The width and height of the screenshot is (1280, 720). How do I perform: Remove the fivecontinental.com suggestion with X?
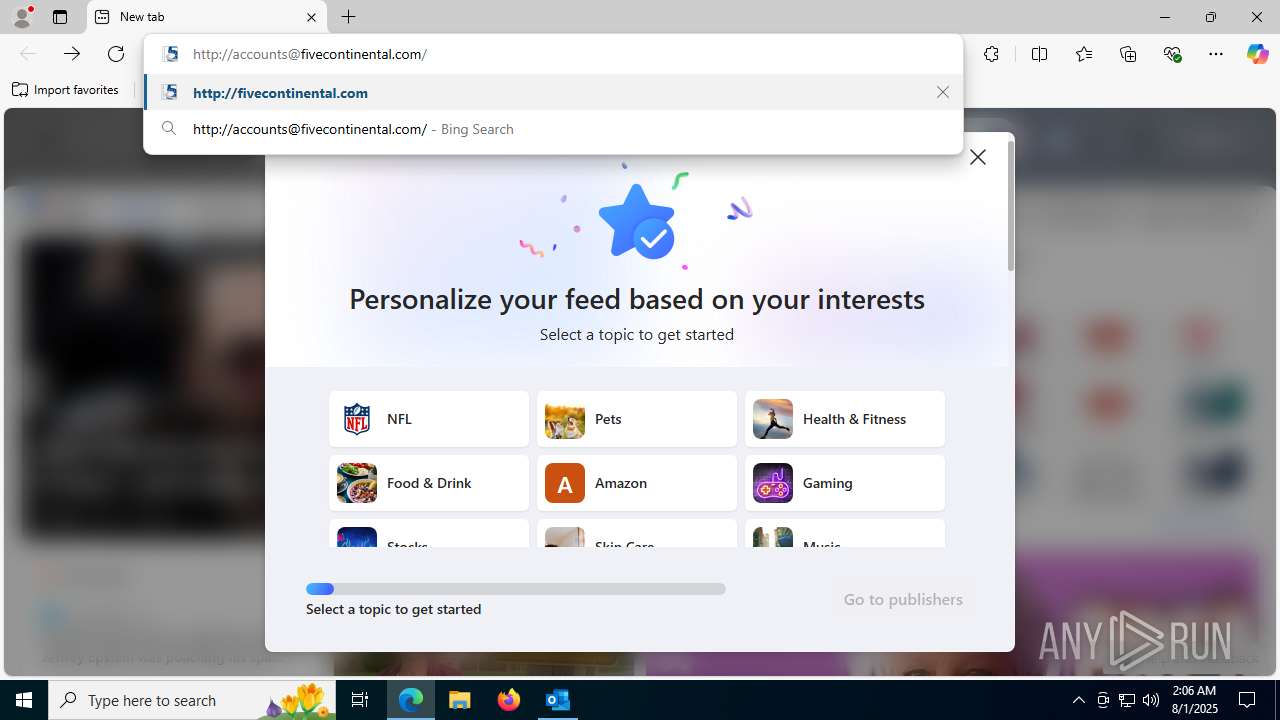[942, 92]
